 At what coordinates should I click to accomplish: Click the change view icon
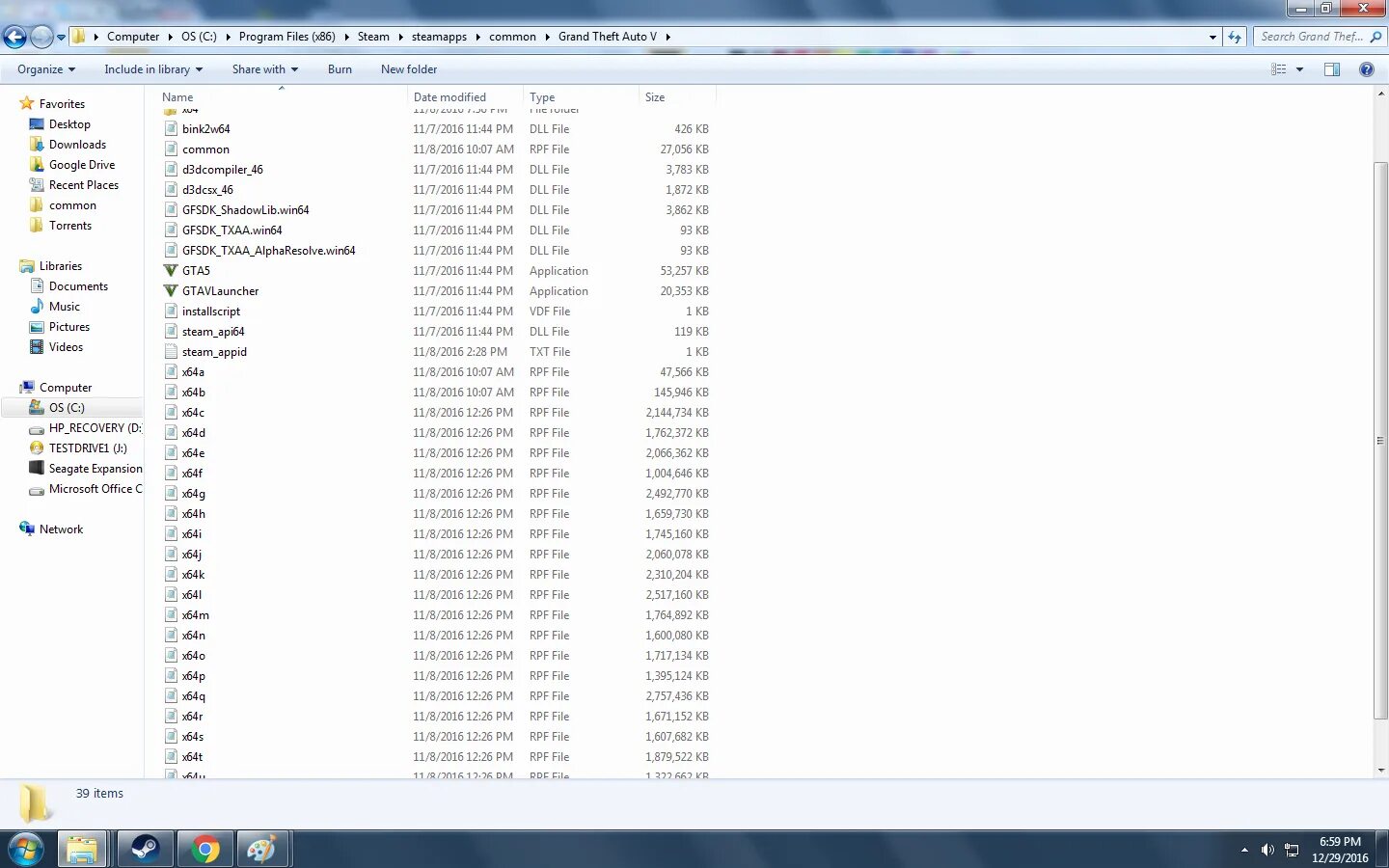[x=1279, y=69]
